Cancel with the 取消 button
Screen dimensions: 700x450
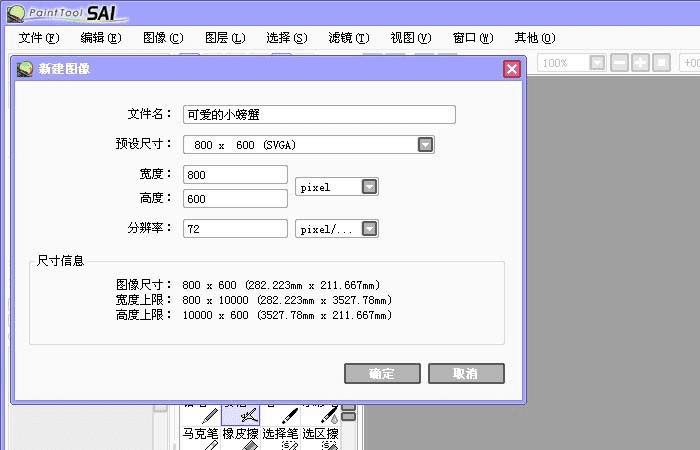coord(466,373)
